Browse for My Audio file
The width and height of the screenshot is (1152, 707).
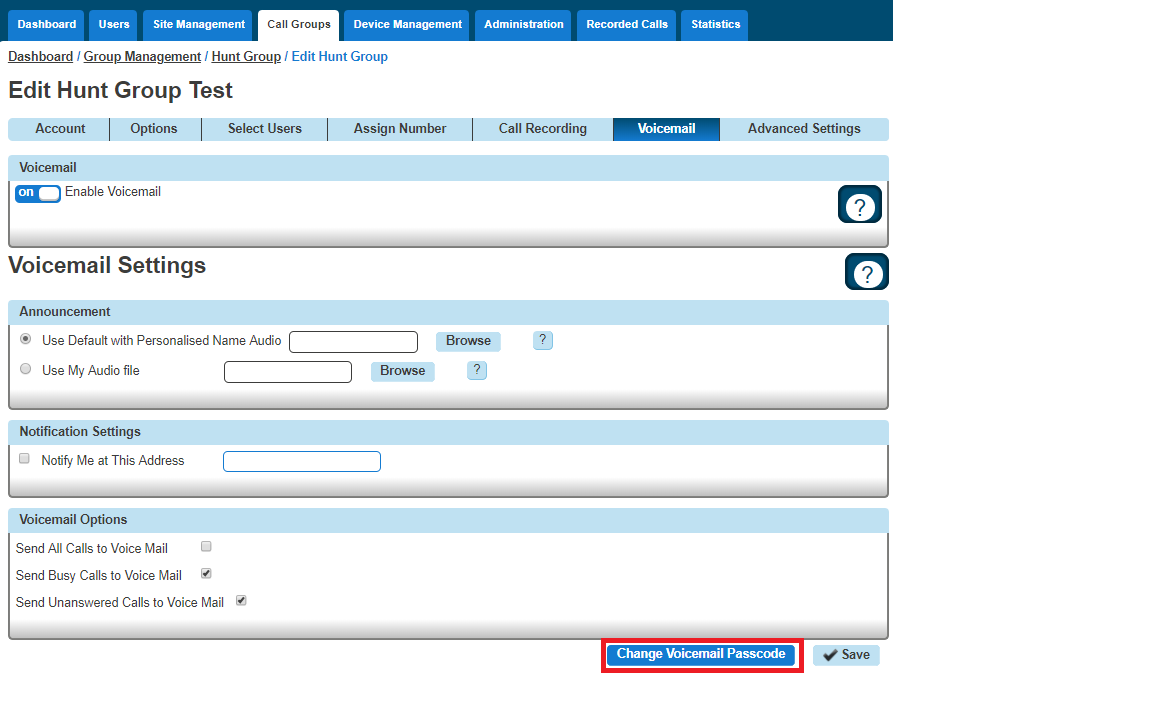click(x=403, y=371)
